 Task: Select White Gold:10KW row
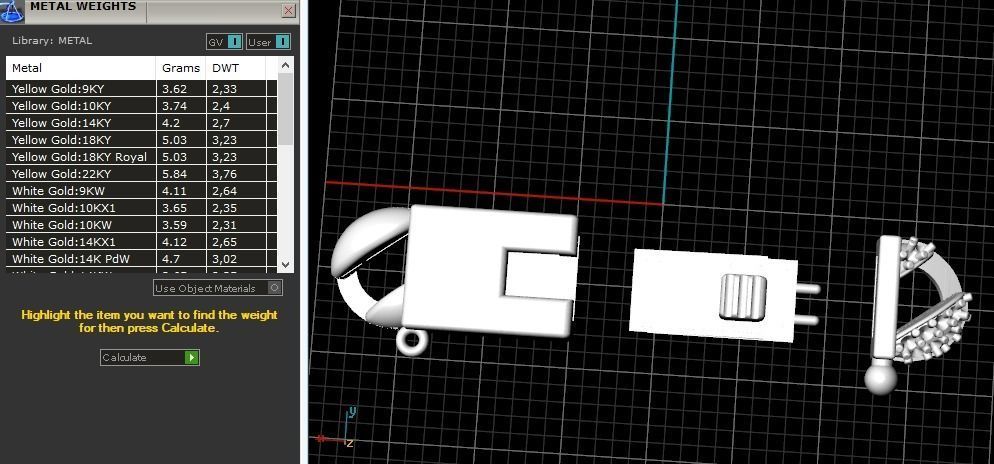(142, 224)
